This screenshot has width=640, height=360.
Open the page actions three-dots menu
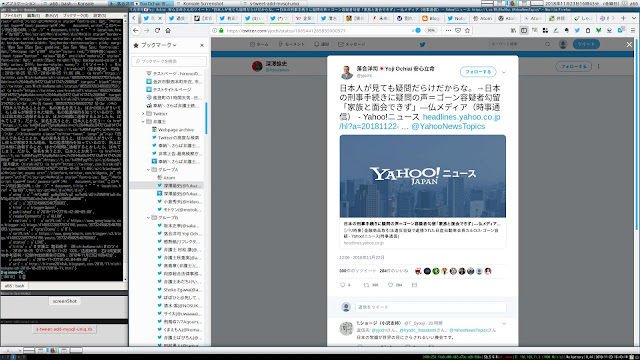click(x=449, y=31)
